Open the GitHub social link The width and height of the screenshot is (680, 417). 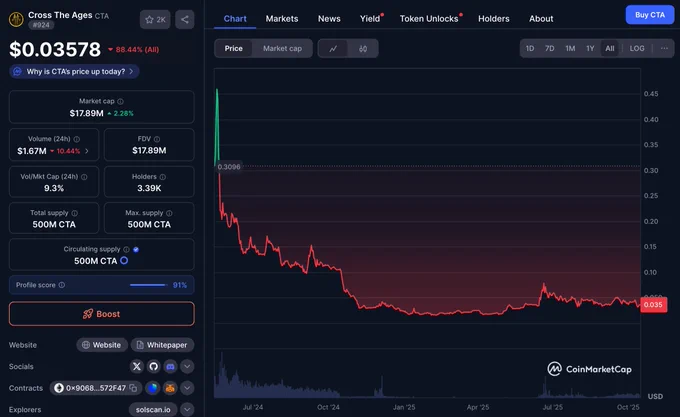click(154, 367)
